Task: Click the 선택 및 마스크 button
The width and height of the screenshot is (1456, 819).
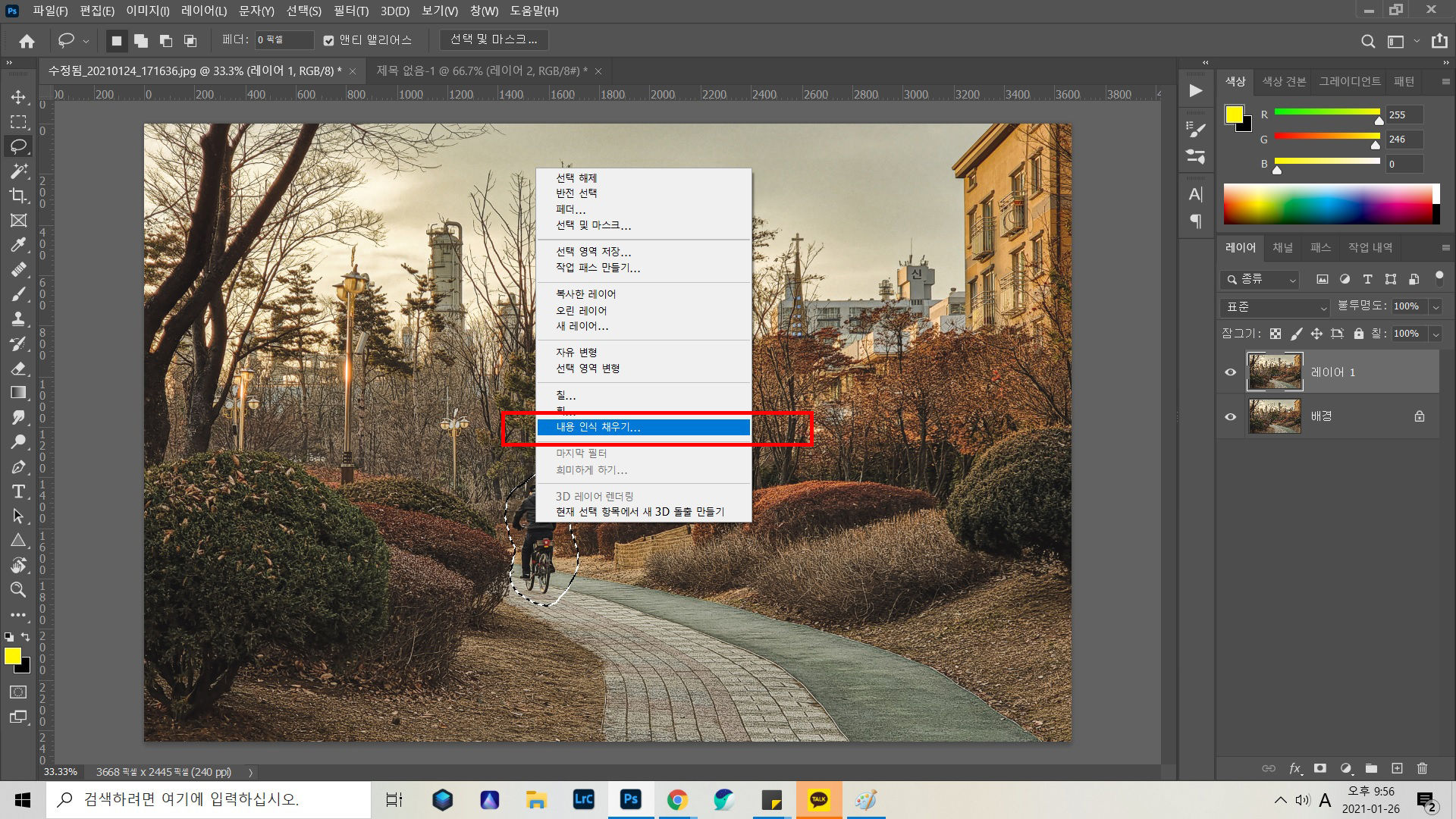Action: (494, 39)
